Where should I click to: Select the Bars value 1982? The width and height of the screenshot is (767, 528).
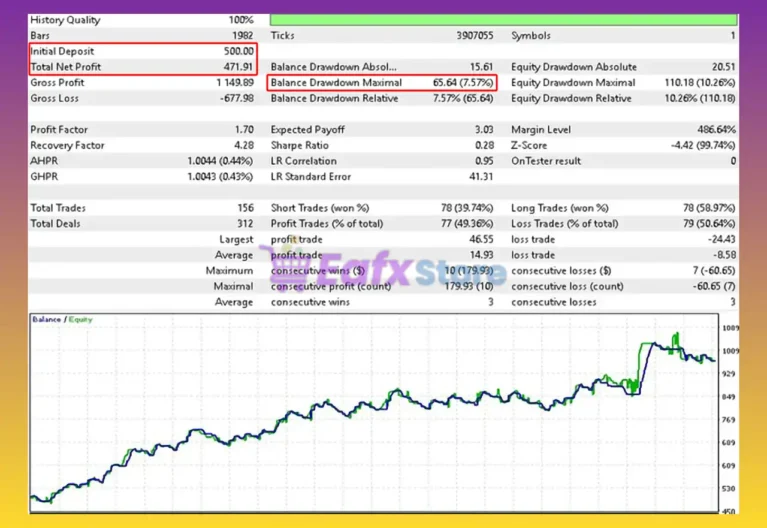[x=243, y=36]
